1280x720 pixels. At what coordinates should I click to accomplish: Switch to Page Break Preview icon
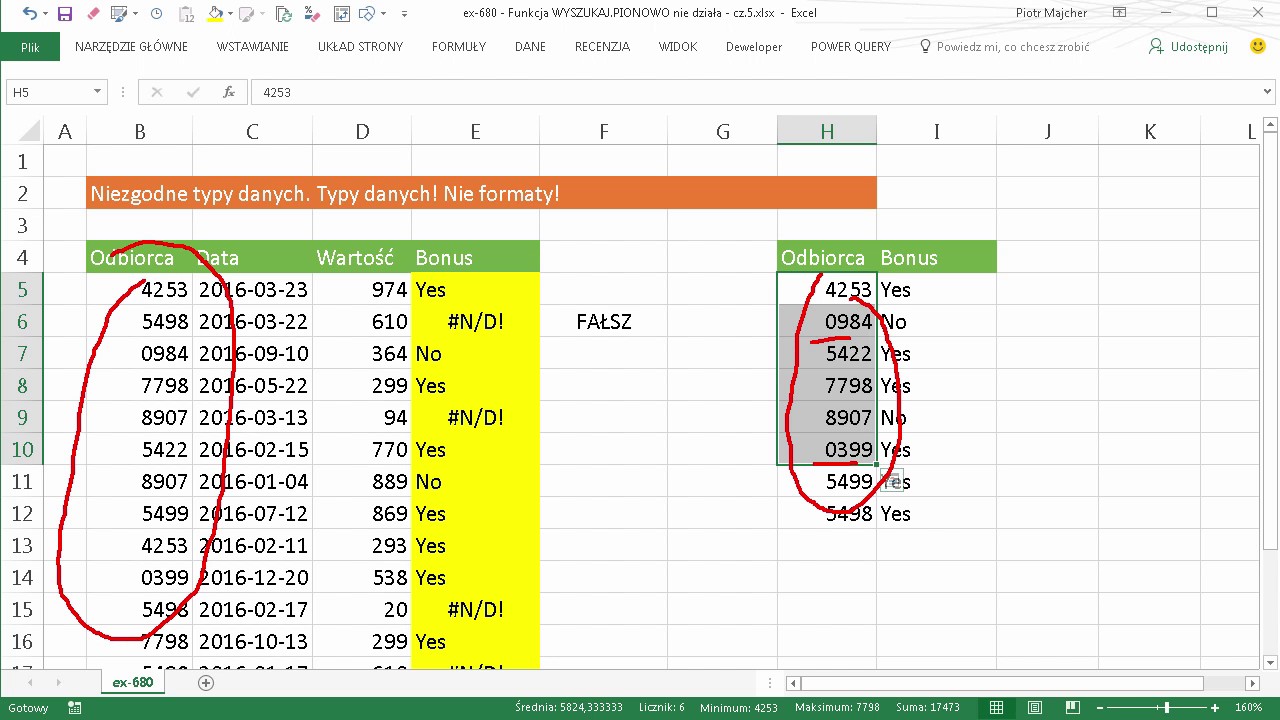tap(1073, 707)
